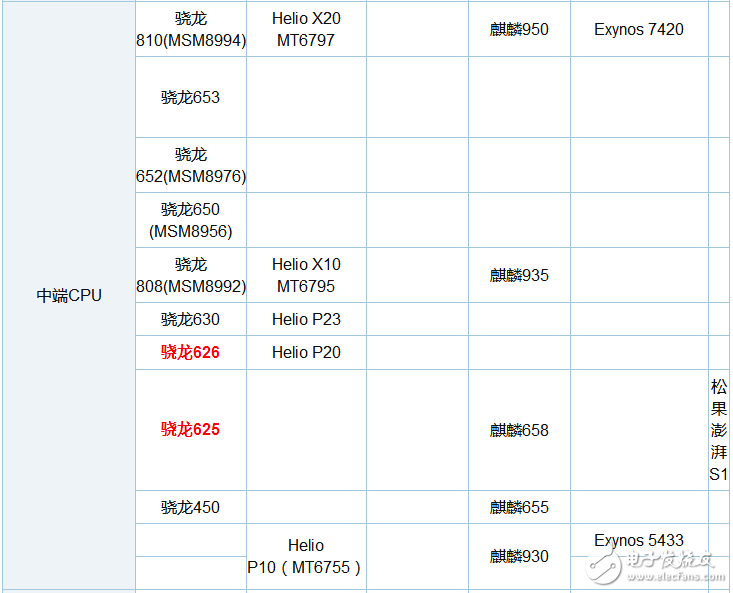Select the 中端CPU category cell
Screen dimensions: 733x593
(69, 295)
